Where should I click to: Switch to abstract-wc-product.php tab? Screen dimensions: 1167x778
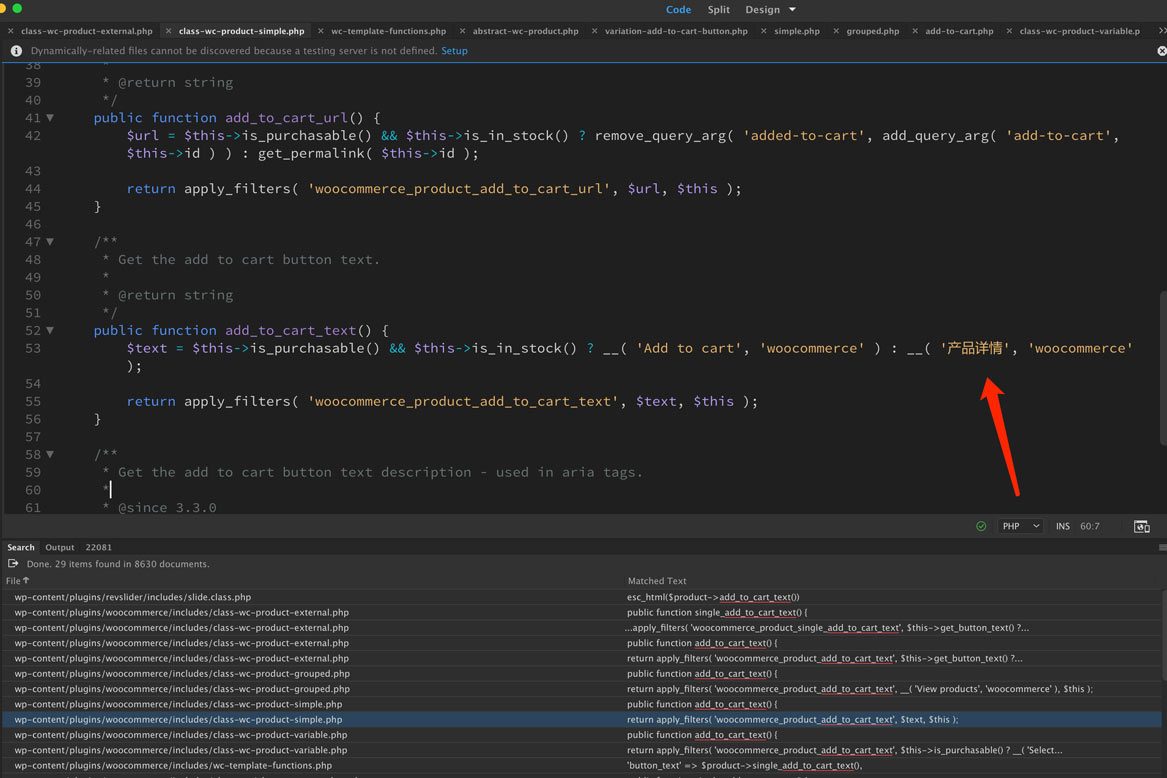(525, 31)
